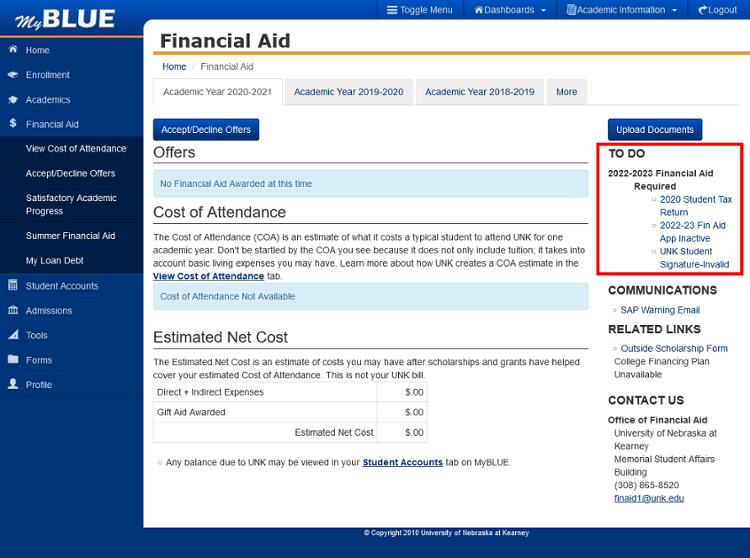Click the Enrollment graduation cap icon
This screenshot has width=750, height=558.
tap(13, 75)
